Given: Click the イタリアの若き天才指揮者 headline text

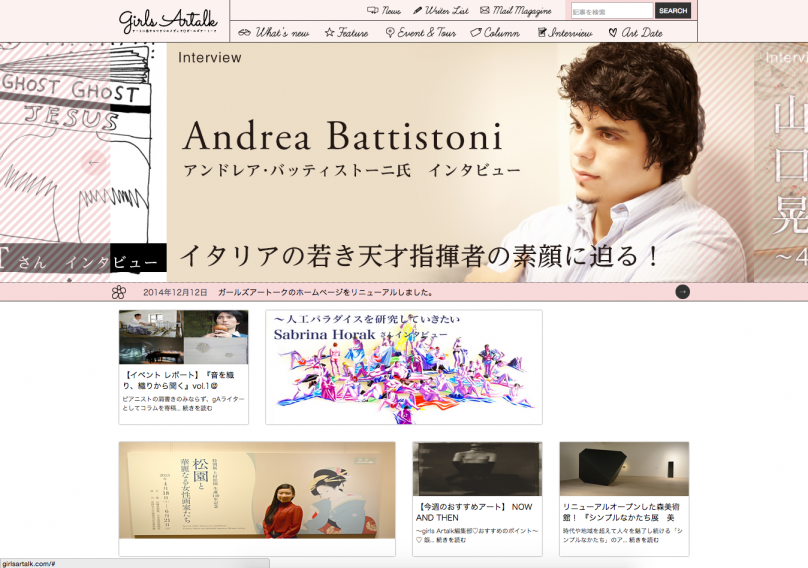Looking at the screenshot, I should pyautogui.click(x=418, y=256).
